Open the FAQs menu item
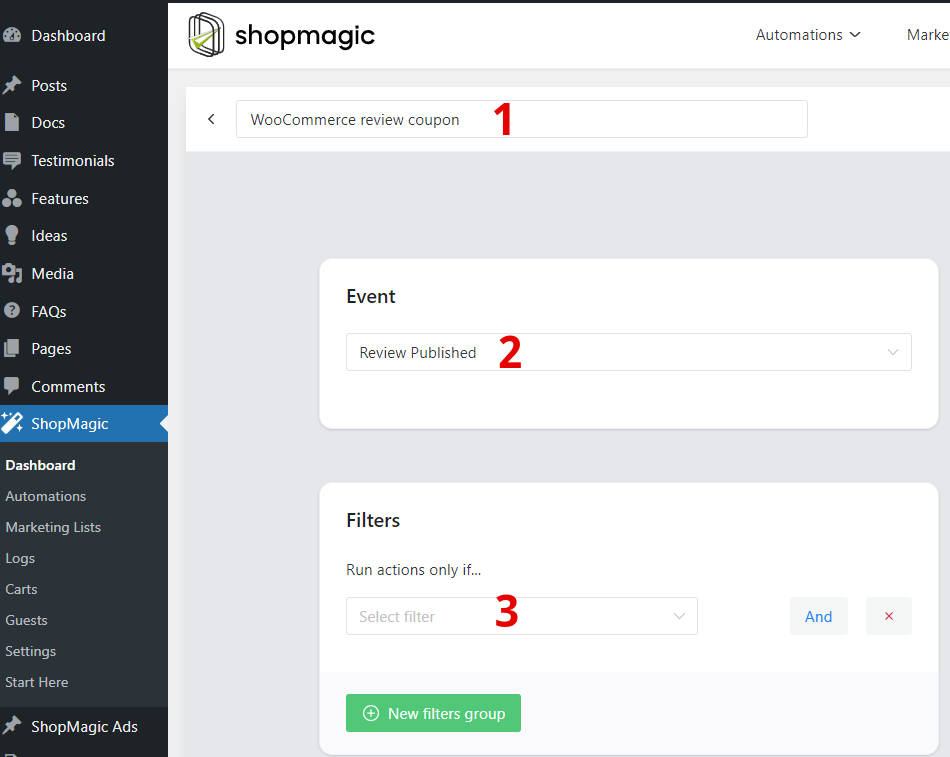The image size is (950, 757). 84,311
